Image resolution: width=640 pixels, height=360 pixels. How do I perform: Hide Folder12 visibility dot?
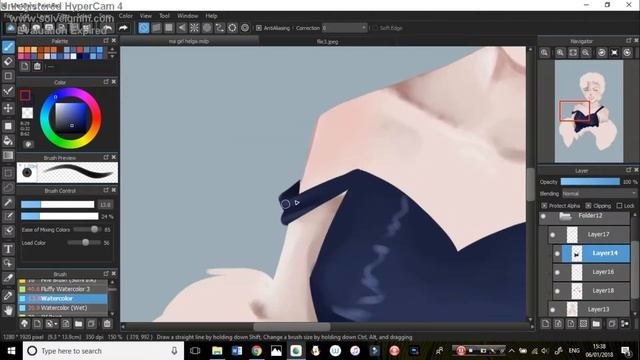pyautogui.click(x=543, y=216)
